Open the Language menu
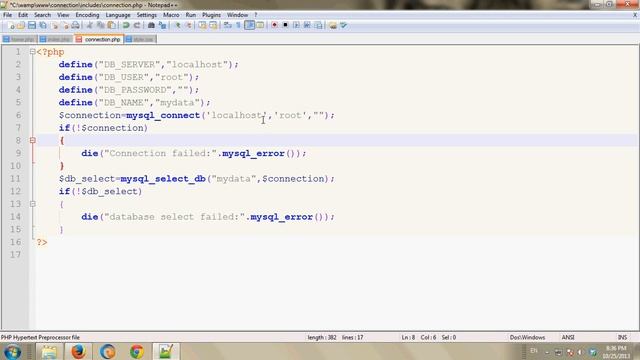Viewport: 640px width, 360px height. [x=118, y=15]
